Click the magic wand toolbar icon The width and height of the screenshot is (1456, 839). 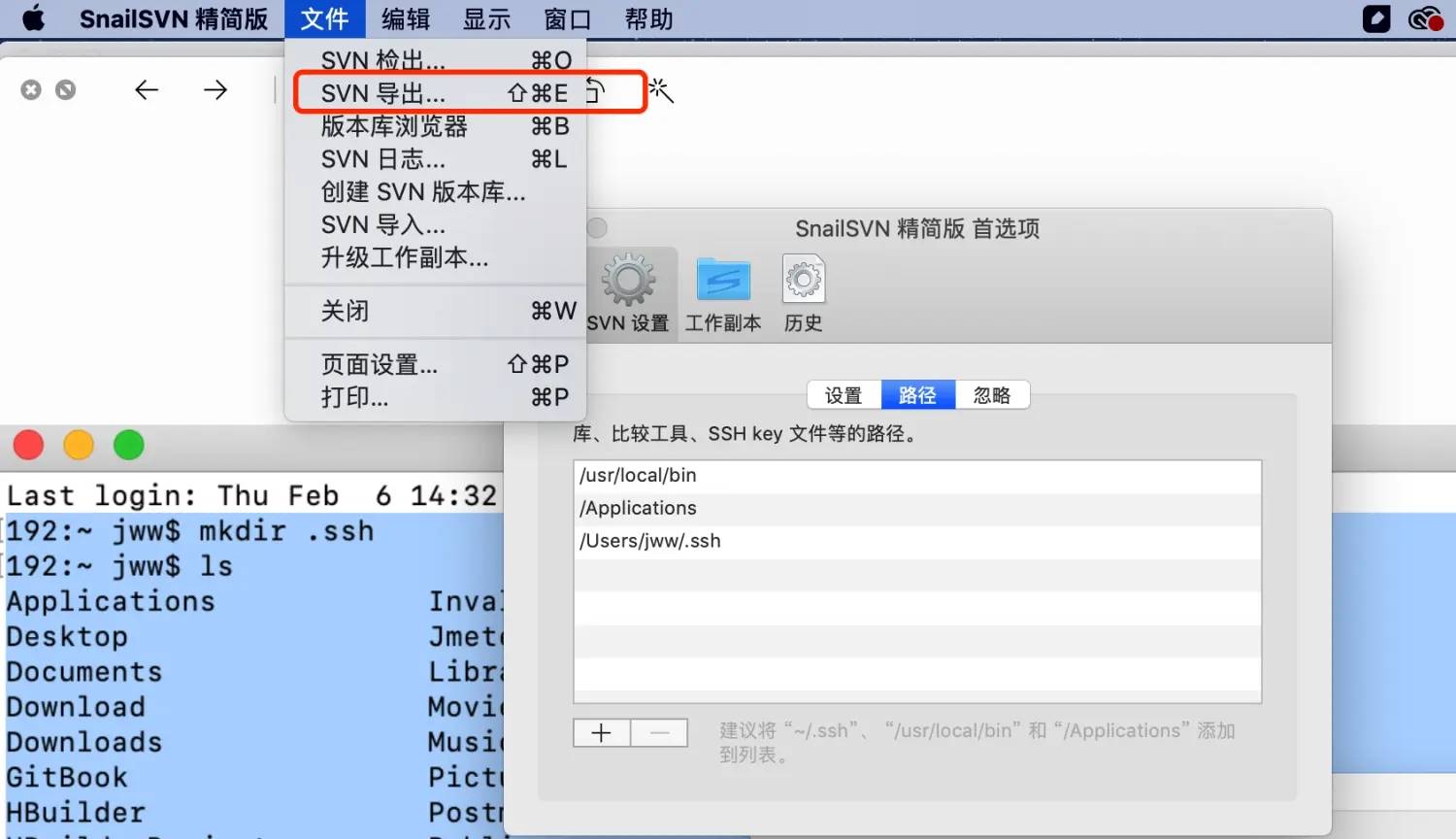pyautogui.click(x=661, y=90)
